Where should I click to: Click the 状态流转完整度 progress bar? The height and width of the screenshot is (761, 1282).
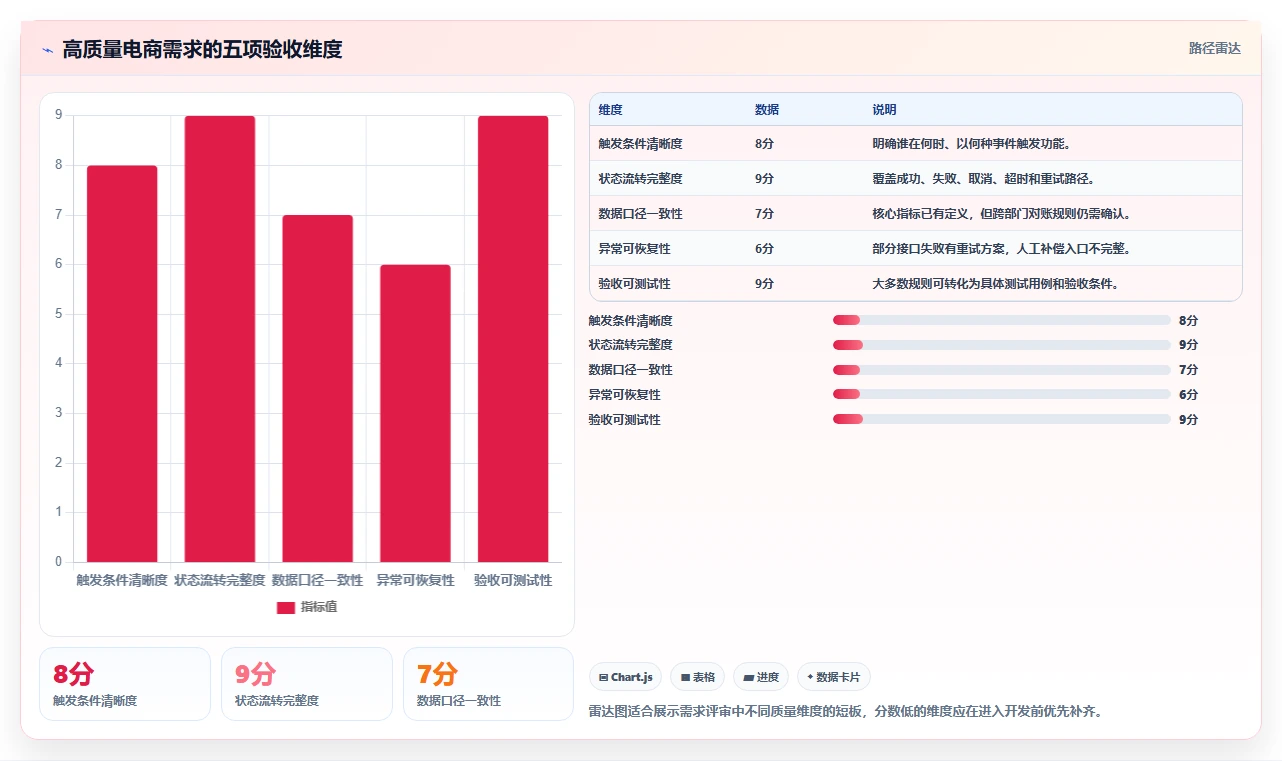[1001, 345]
